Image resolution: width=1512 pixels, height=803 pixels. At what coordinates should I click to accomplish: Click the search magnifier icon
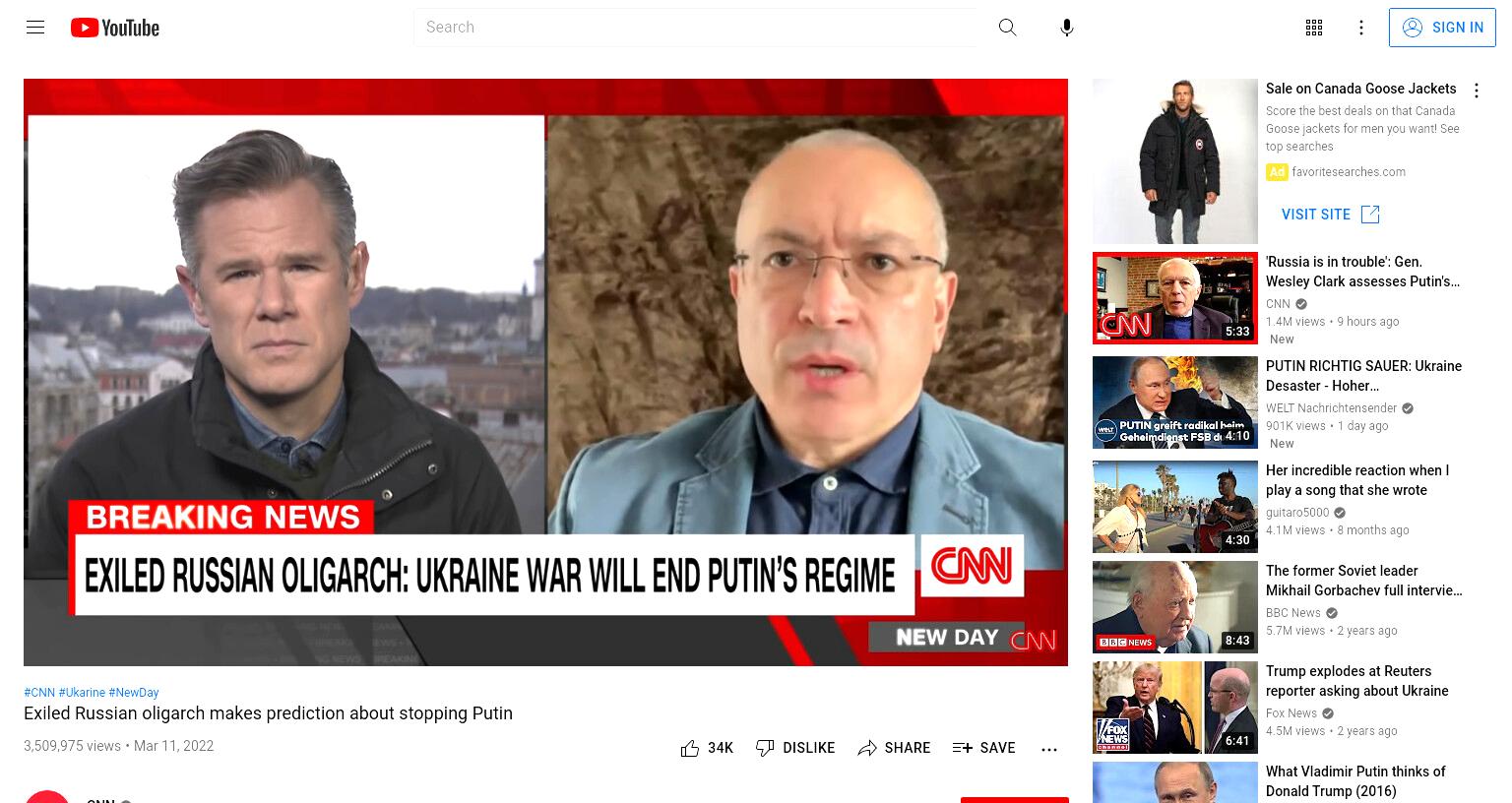[x=1007, y=28]
